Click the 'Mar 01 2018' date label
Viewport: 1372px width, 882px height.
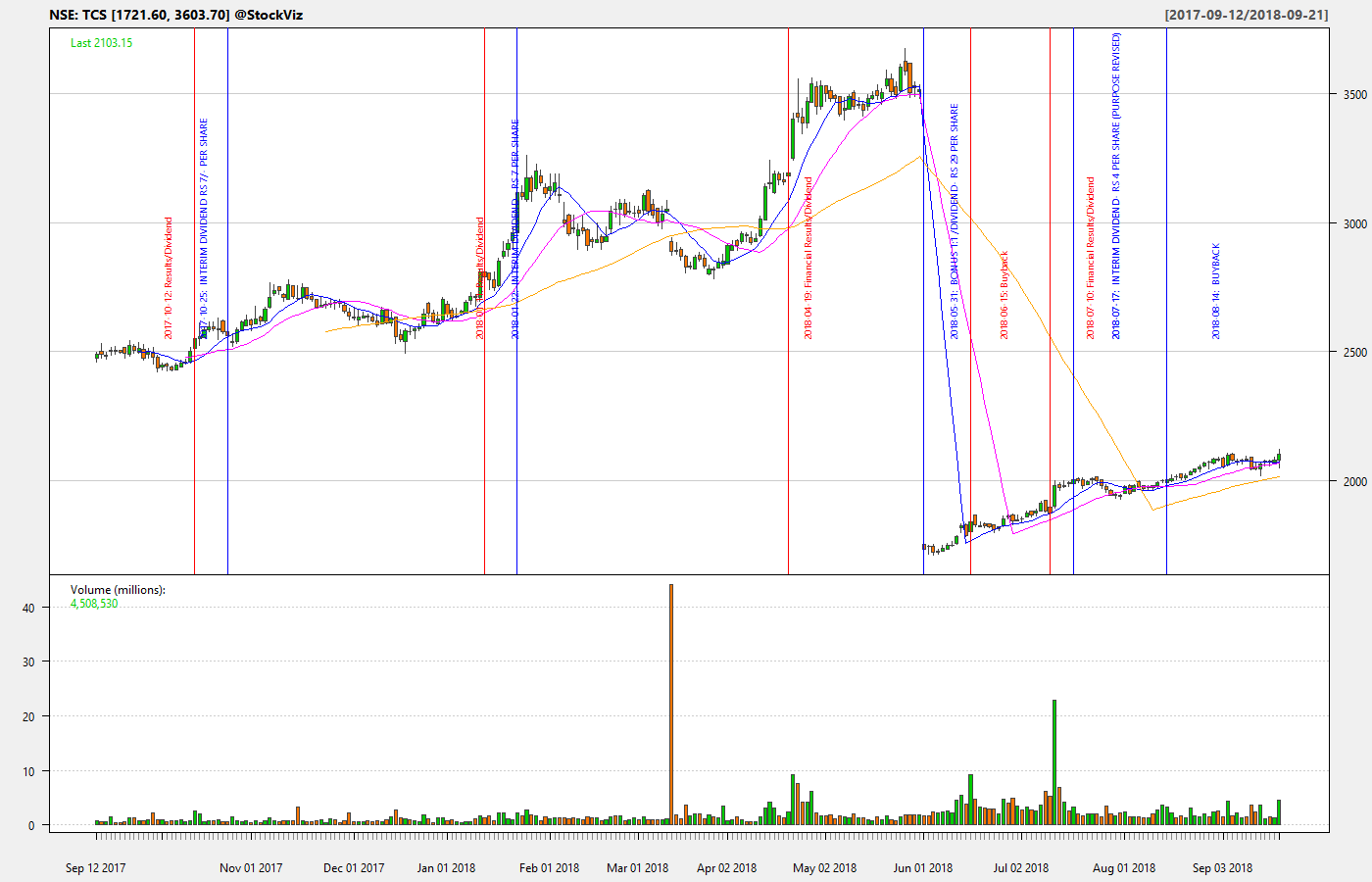coord(638,868)
